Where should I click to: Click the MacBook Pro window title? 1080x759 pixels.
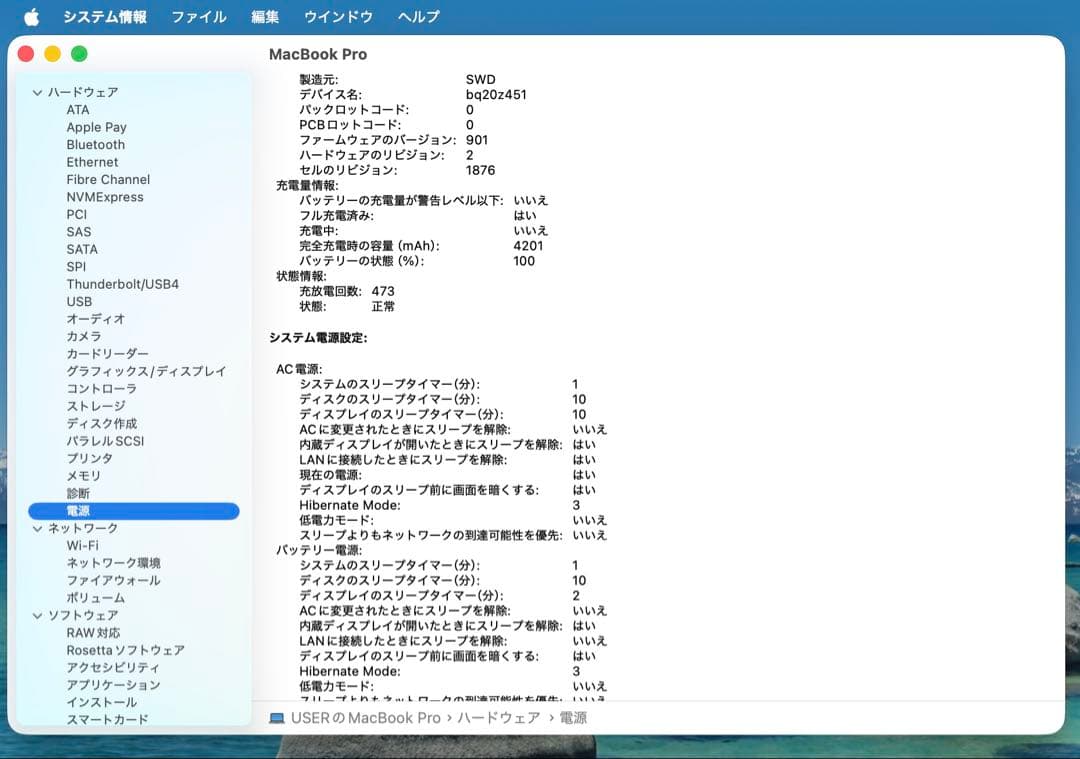tap(318, 54)
